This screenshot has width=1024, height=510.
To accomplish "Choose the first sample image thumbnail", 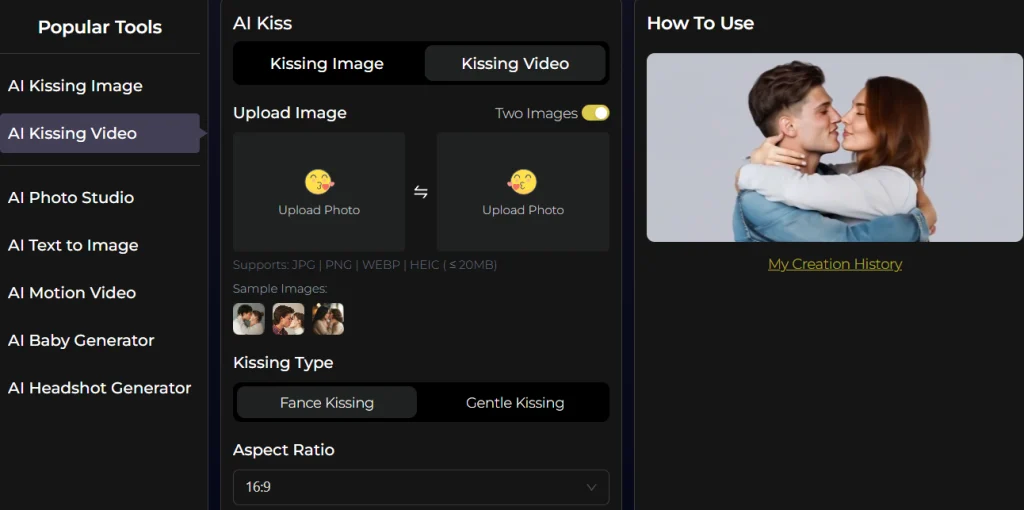I will pyautogui.click(x=249, y=319).
